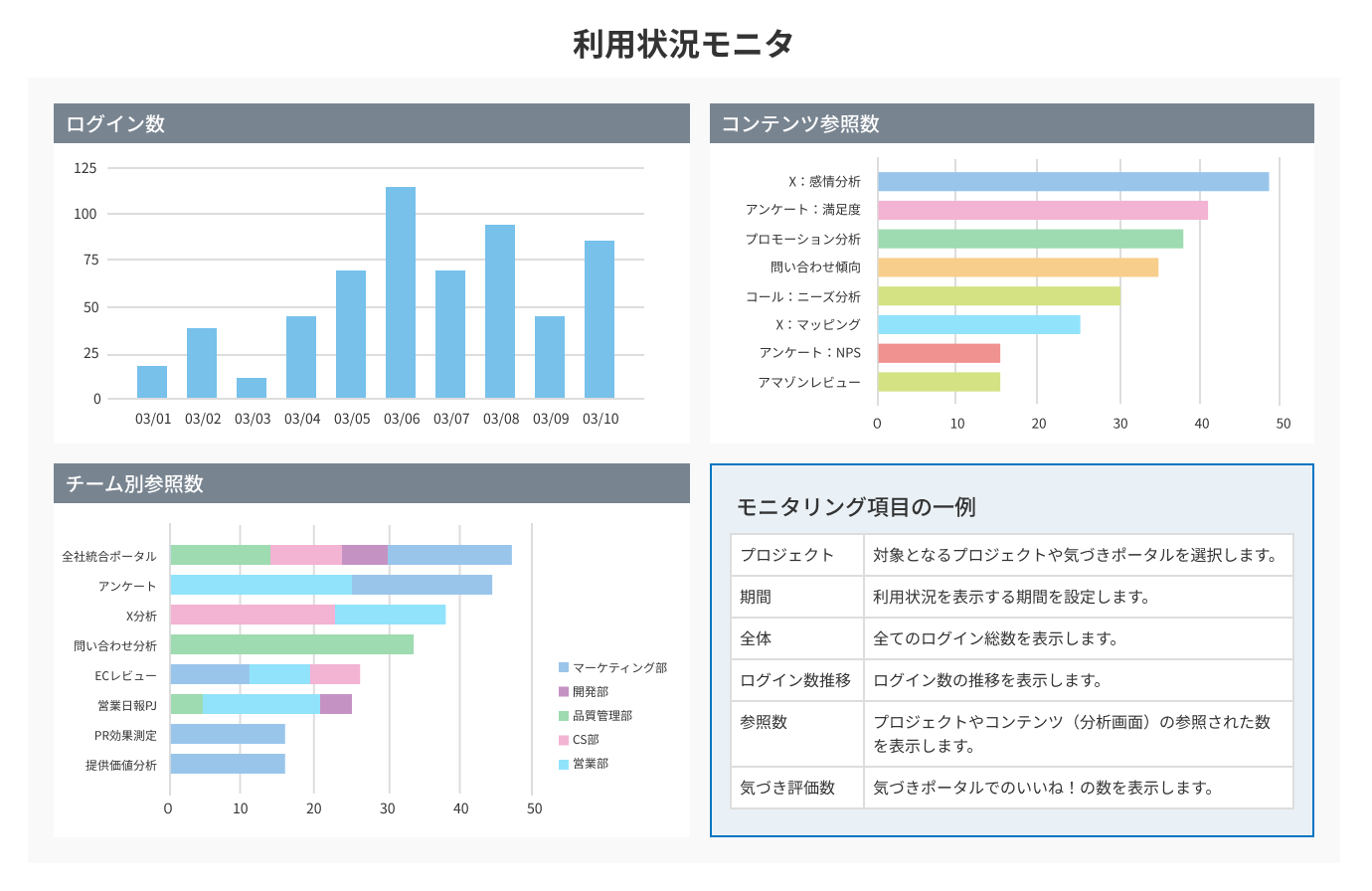Image resolution: width=1372 pixels, height=891 pixels.
Task: Click description 気づきポータルでのいいね！の数を表示します。
Action: [1046, 788]
